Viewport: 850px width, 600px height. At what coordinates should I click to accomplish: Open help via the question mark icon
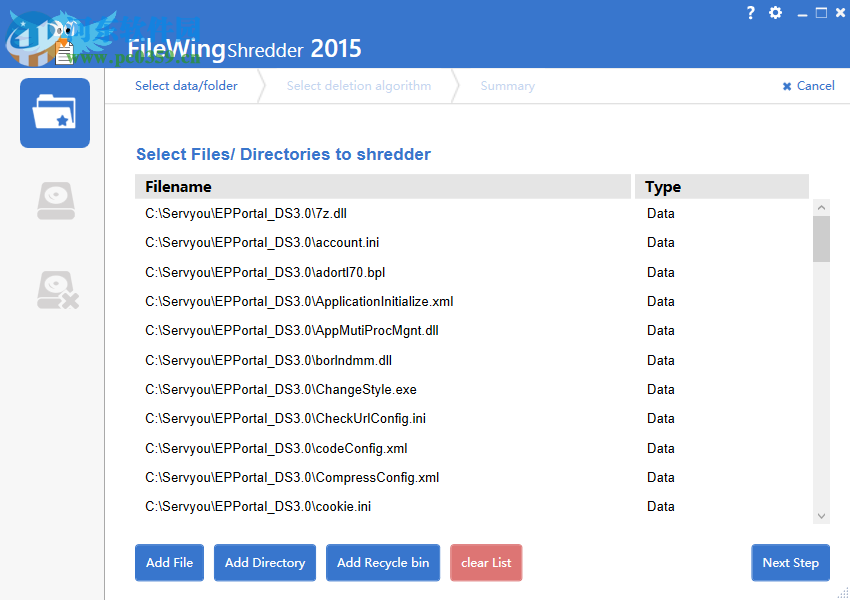pyautogui.click(x=750, y=13)
